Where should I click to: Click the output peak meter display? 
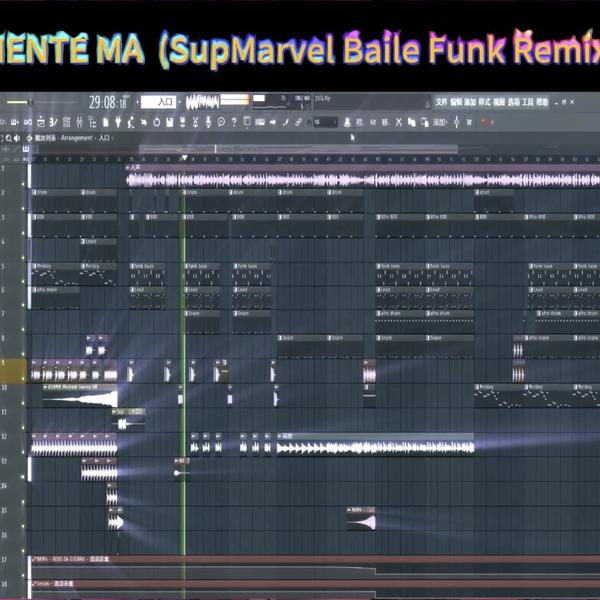point(235,100)
